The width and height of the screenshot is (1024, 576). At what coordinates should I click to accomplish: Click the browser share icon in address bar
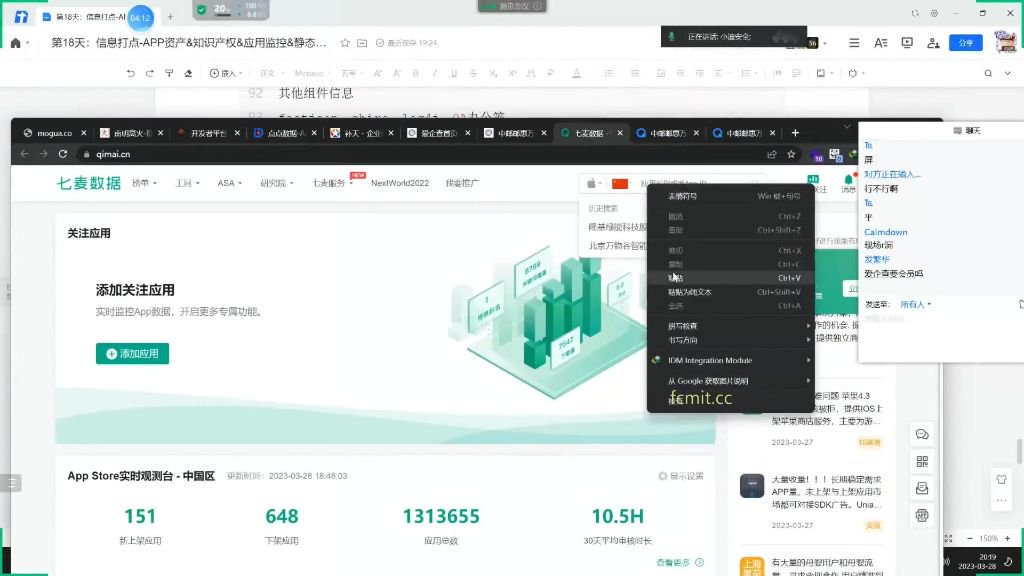[772, 154]
